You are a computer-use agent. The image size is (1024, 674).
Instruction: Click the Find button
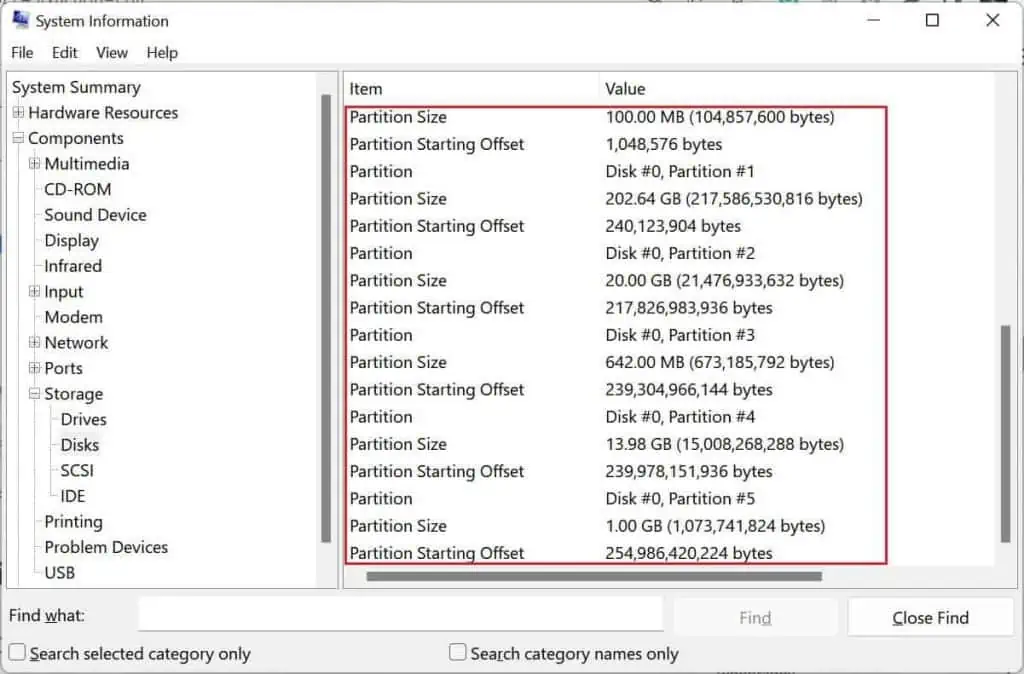coord(755,617)
